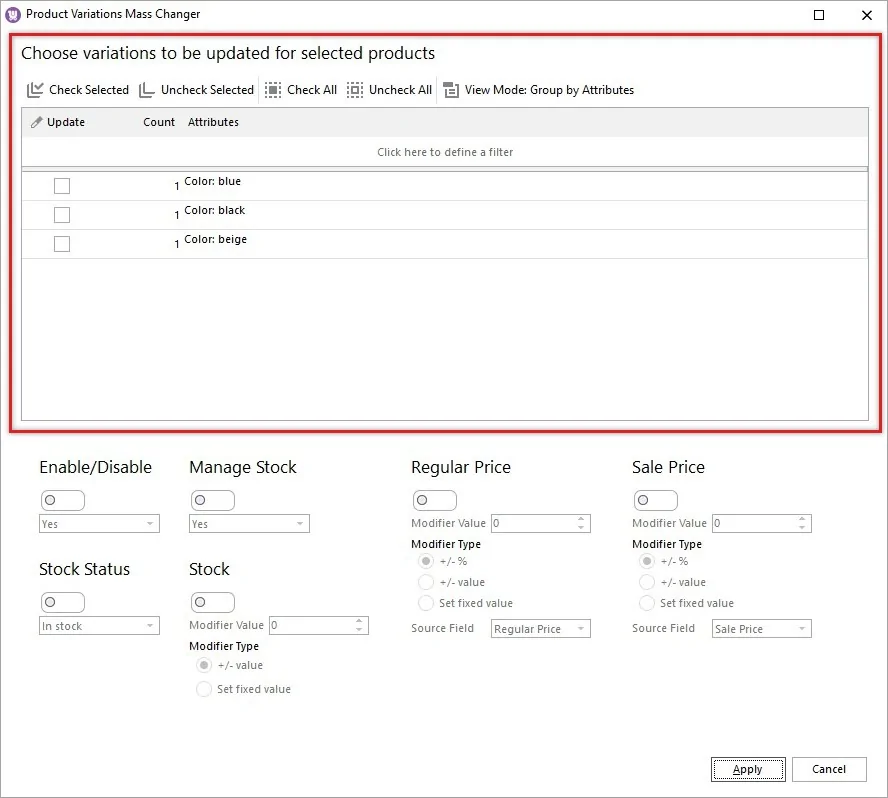Viewport: 888px width, 798px height.
Task: Click the Uncheck All dotted-grid icon
Action: point(355,89)
